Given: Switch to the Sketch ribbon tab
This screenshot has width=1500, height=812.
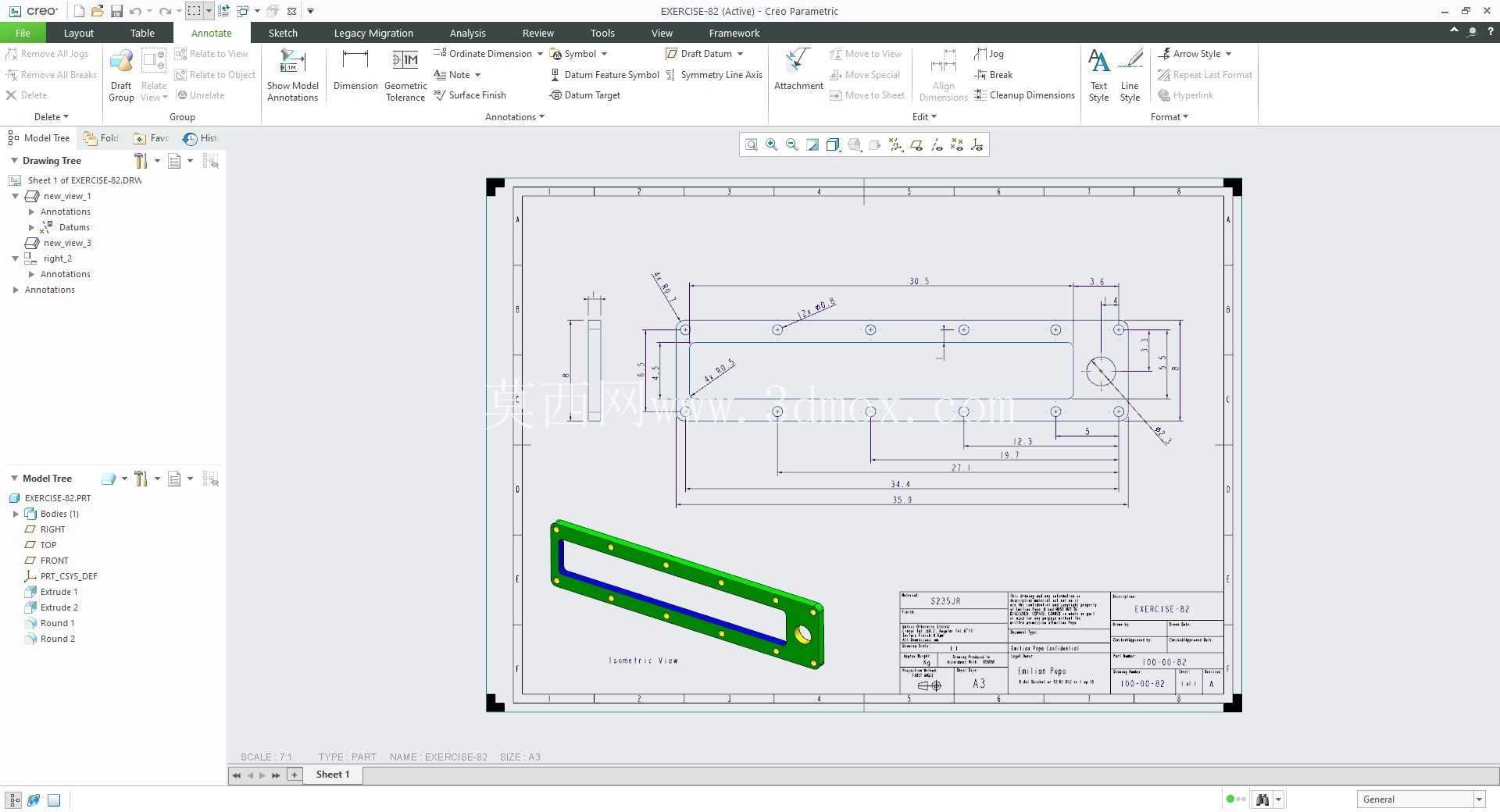Looking at the screenshot, I should (x=283, y=33).
